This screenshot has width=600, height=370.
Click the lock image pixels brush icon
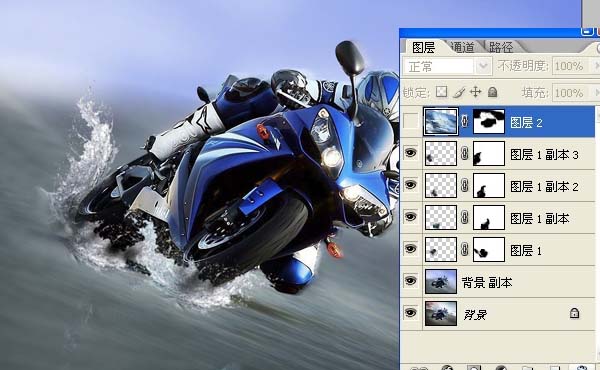pyautogui.click(x=459, y=92)
